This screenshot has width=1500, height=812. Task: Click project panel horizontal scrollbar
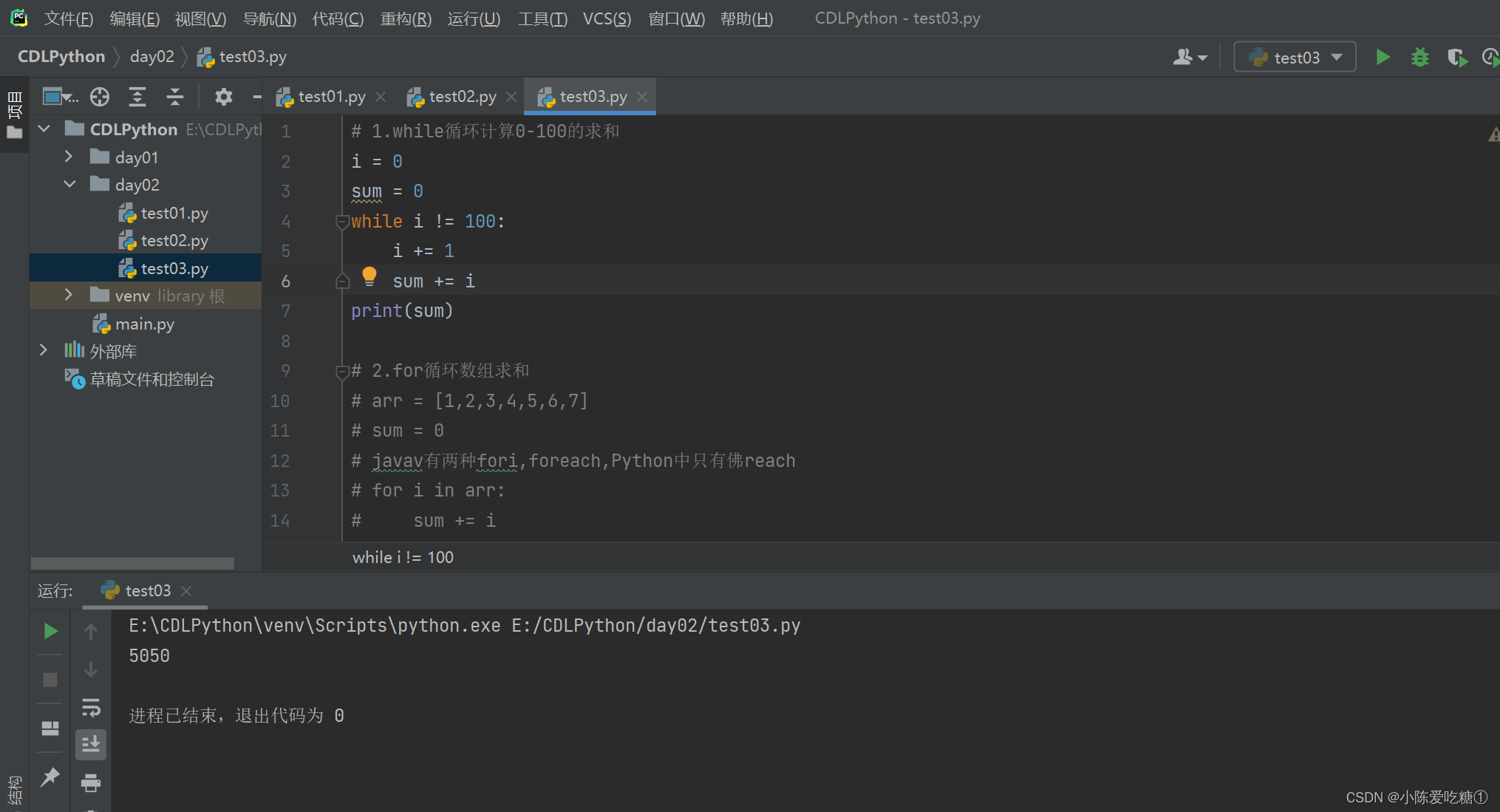[133, 563]
